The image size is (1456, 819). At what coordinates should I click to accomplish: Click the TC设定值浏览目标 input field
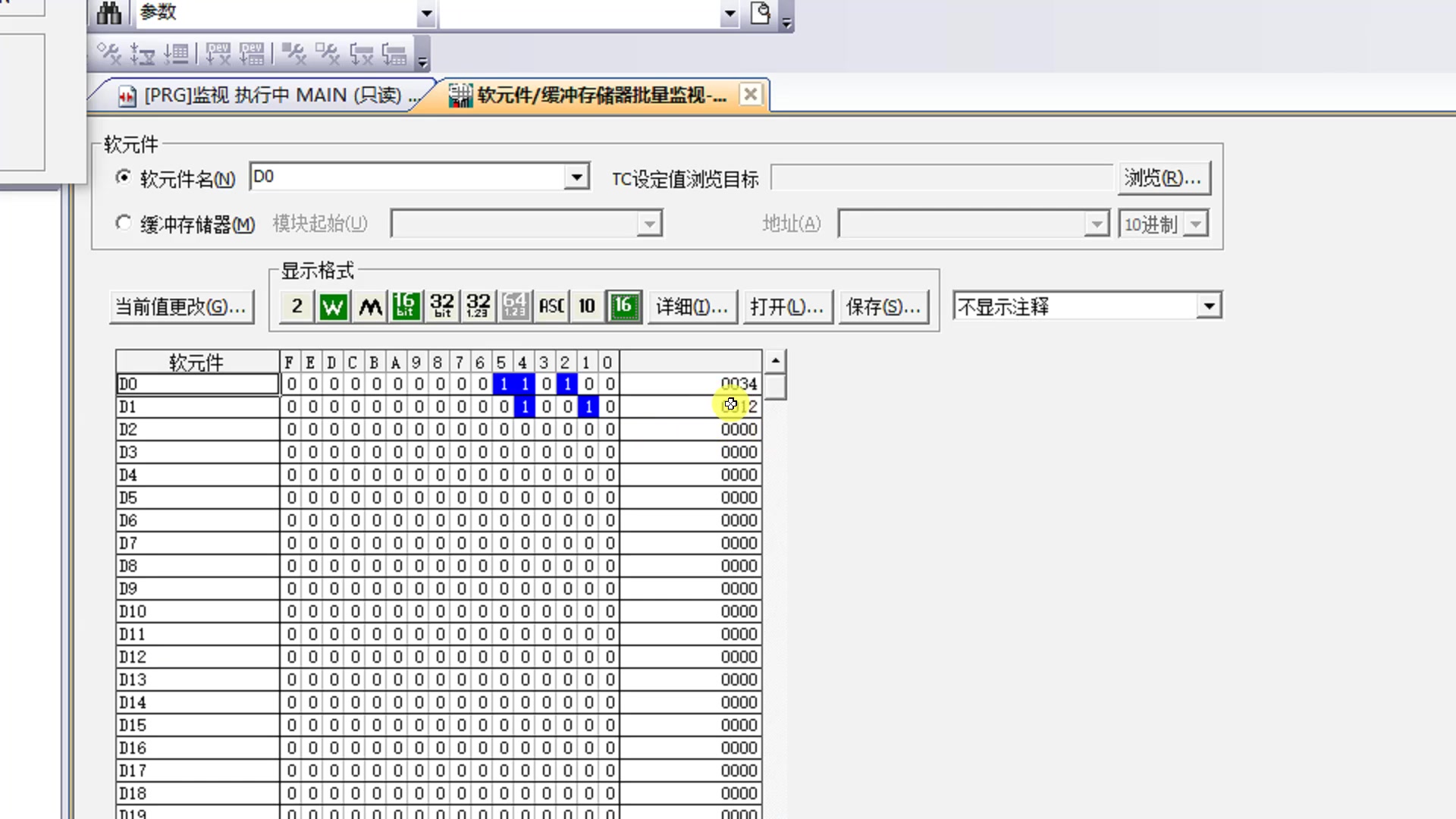[x=941, y=178]
